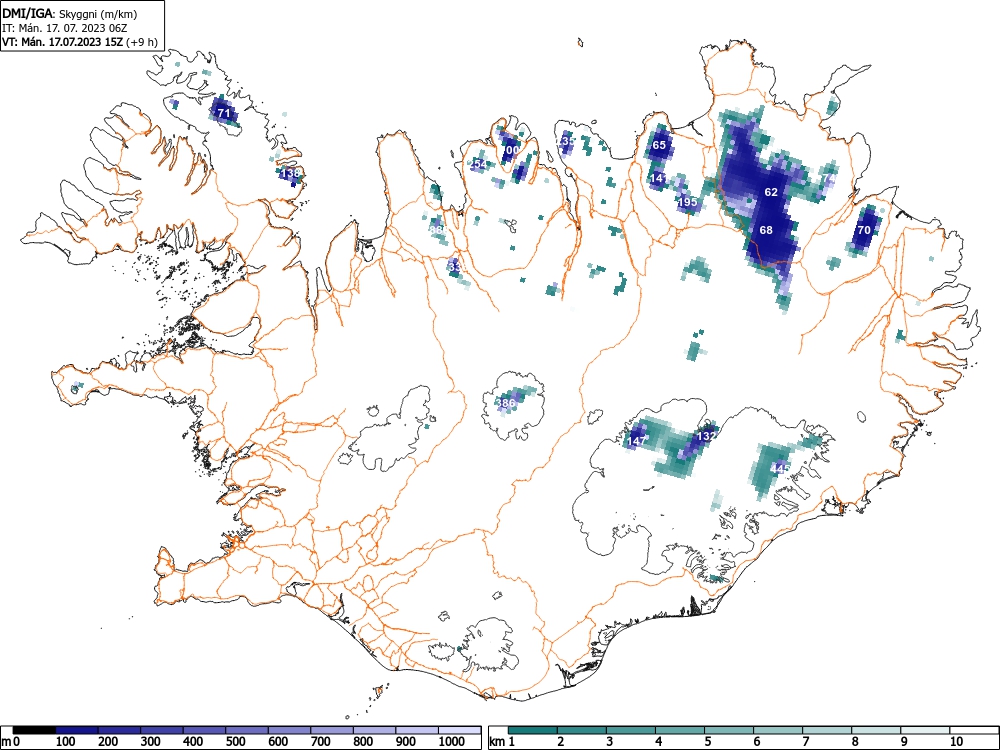The image size is (1000, 750).
Task: Click the dark teal 1–2 km legend swatch
Action: coord(533,730)
